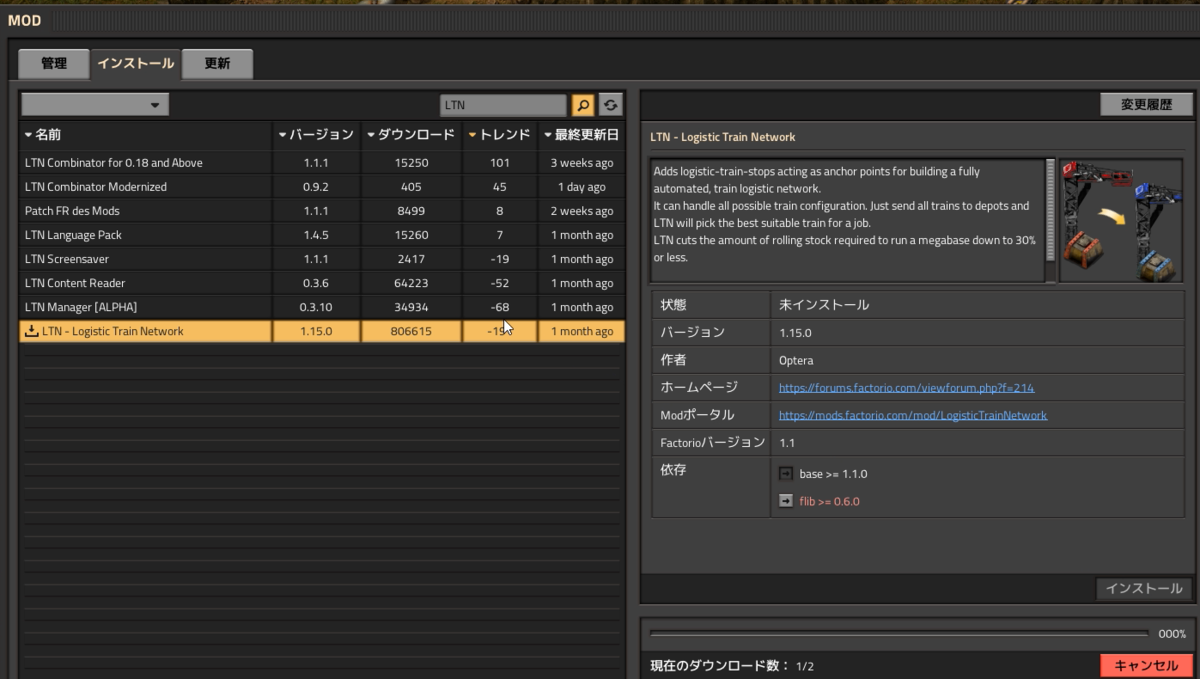Click the mod thumbnail image
The image size is (1200, 679).
coord(1121,220)
